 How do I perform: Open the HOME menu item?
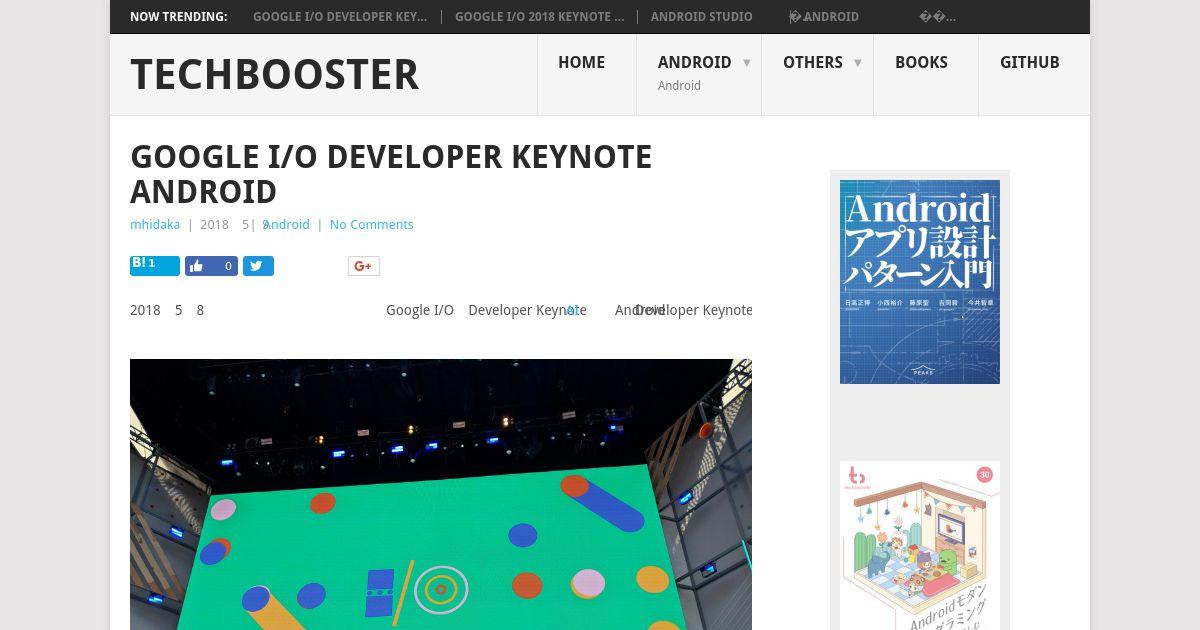point(582,62)
